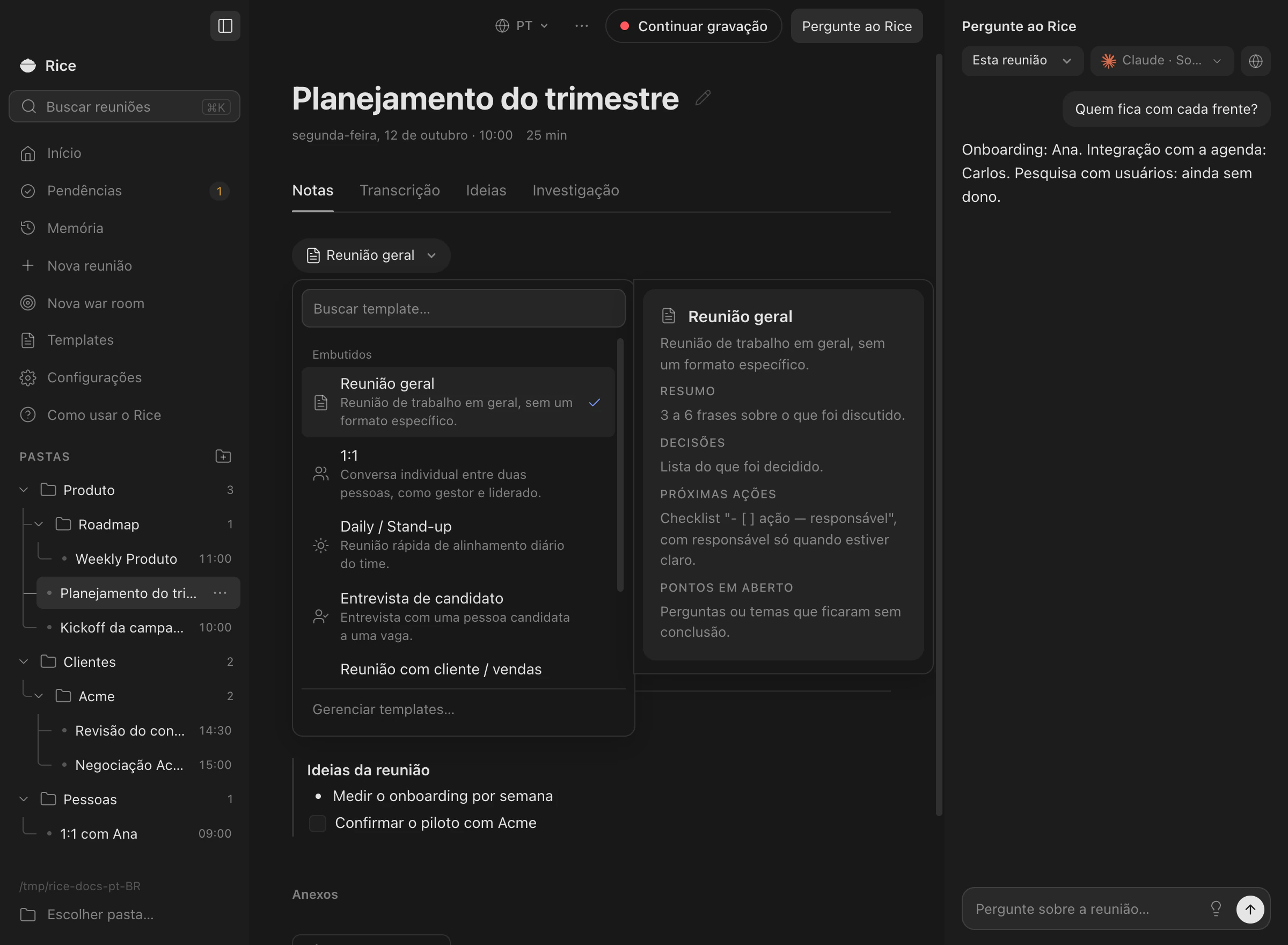Select the 1:1 template option

click(458, 473)
